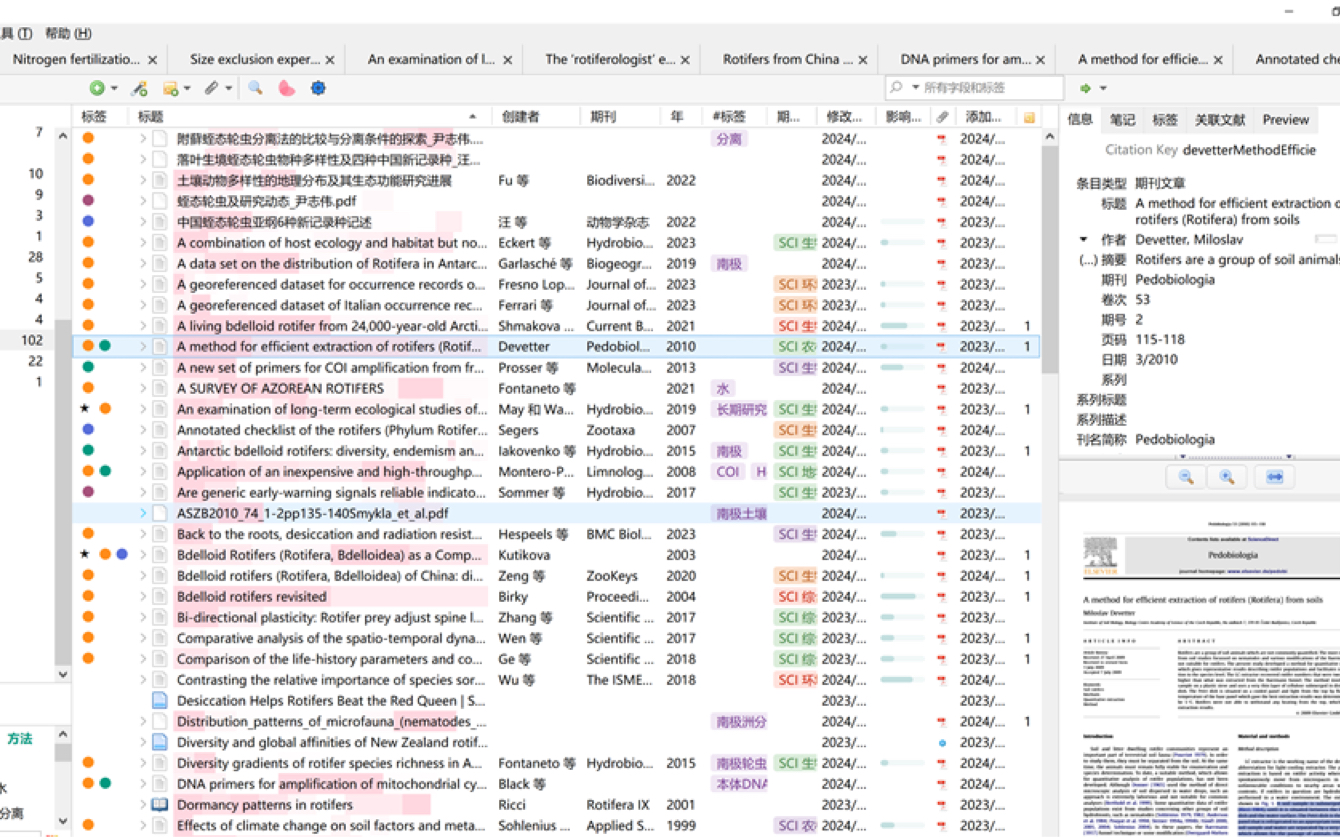This screenshot has height=837, width=1340.
Task: Click the green Locate arrow icon
Action: [x=1085, y=88]
